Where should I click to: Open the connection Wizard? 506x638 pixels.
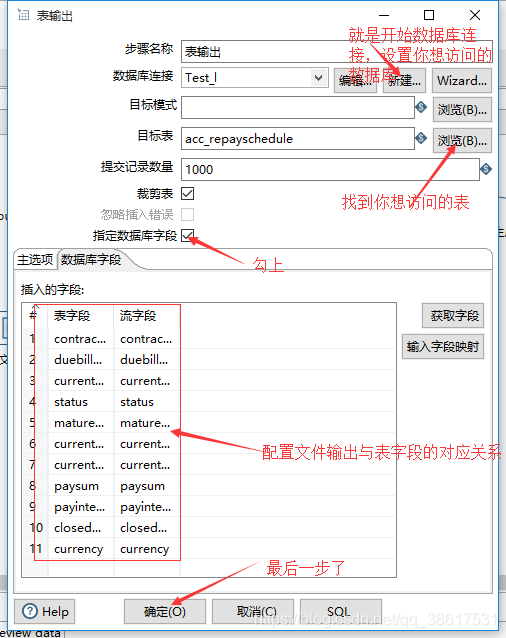pyautogui.click(x=462, y=81)
